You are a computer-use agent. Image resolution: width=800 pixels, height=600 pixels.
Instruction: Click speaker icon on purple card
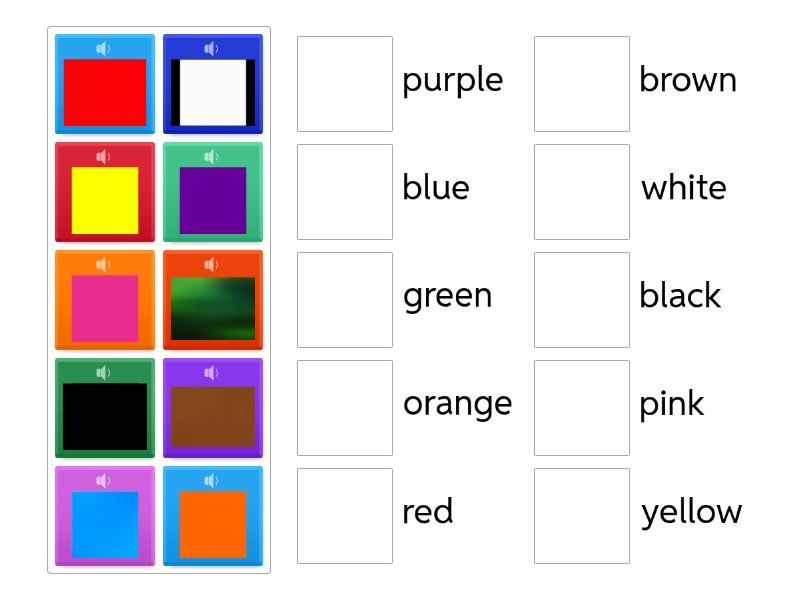(212, 156)
